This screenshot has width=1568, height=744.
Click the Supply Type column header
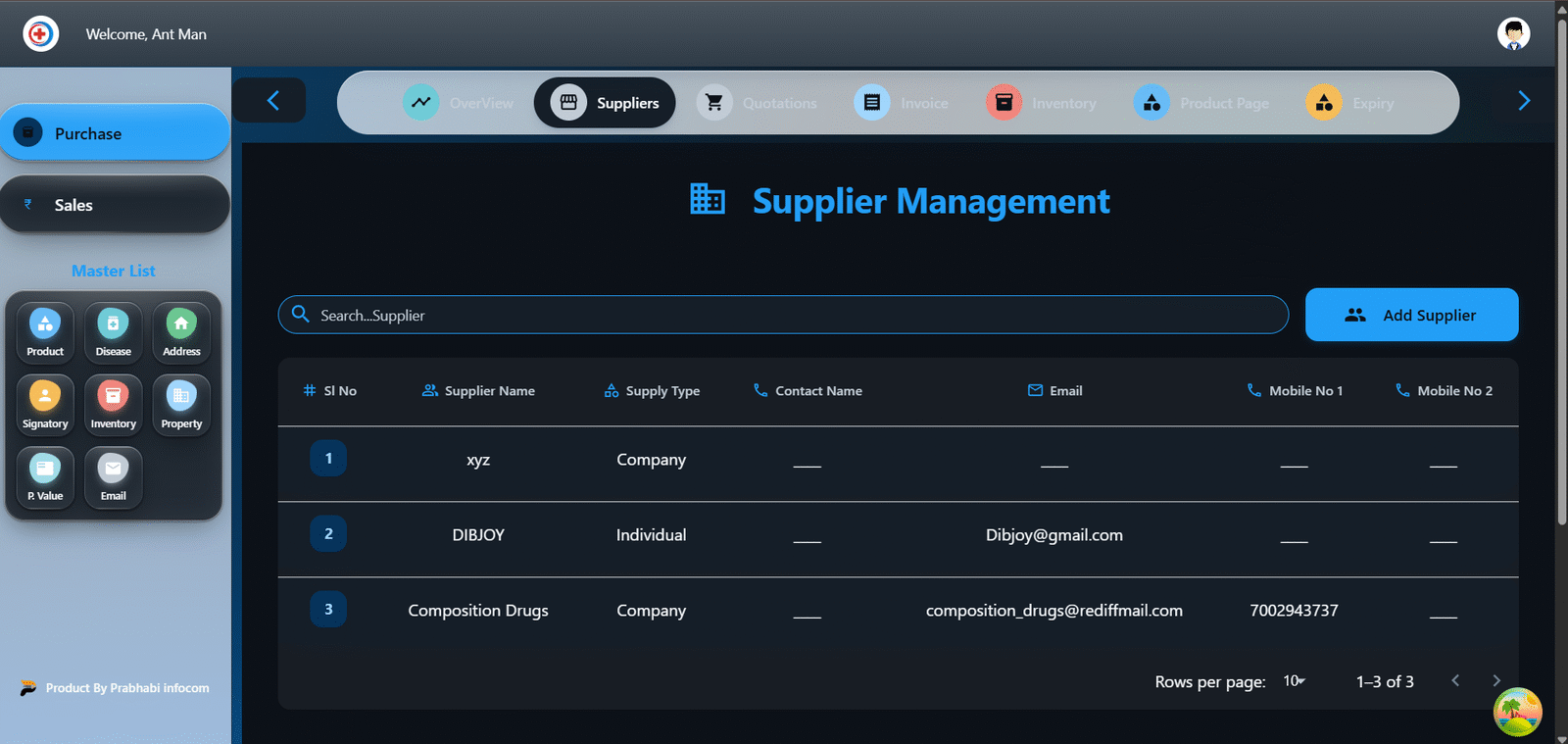[652, 390]
